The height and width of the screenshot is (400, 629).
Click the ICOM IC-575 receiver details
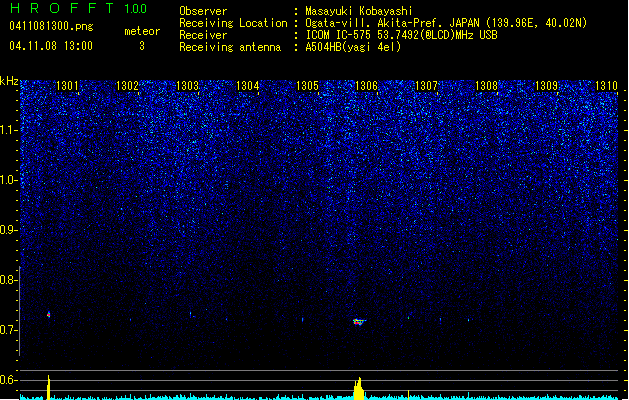[x=401, y=35]
